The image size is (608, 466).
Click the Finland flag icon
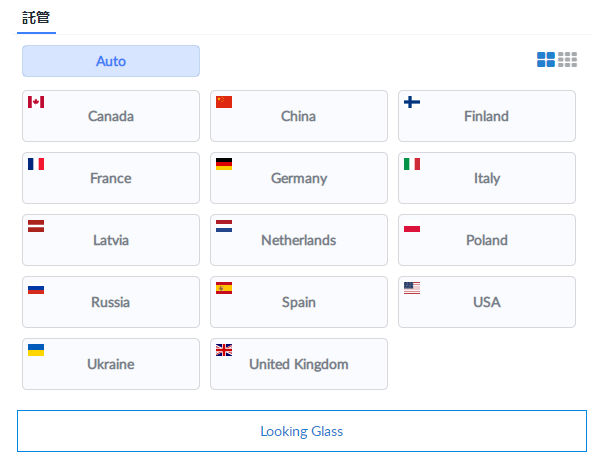(412, 102)
